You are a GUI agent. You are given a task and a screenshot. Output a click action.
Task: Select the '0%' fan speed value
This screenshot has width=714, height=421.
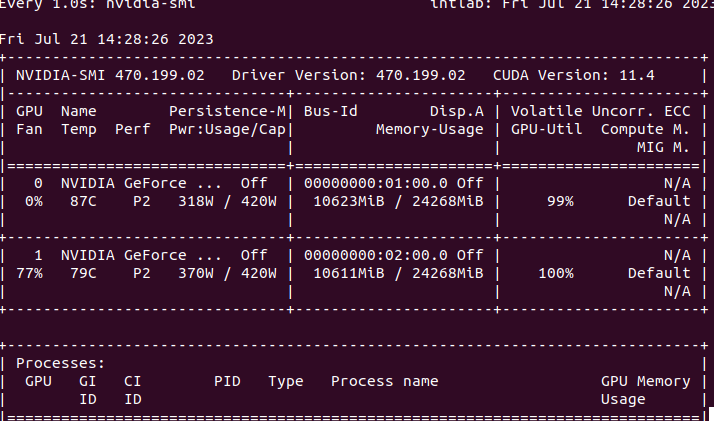[34, 201]
